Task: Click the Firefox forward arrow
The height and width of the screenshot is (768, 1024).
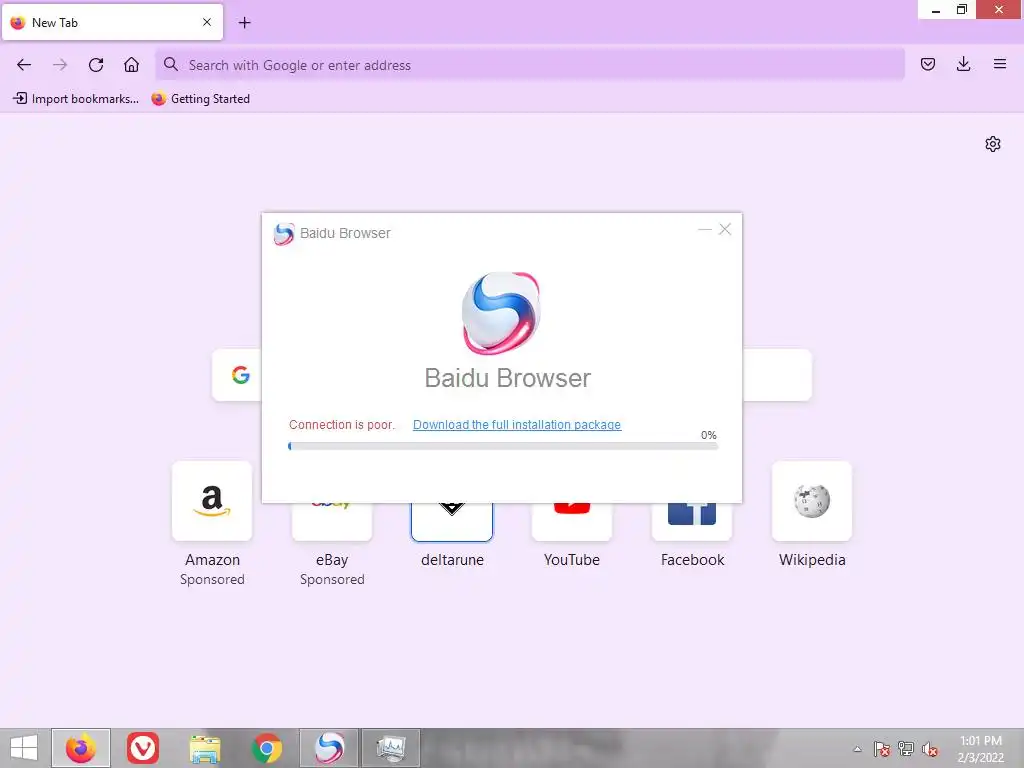Action: pyautogui.click(x=60, y=65)
